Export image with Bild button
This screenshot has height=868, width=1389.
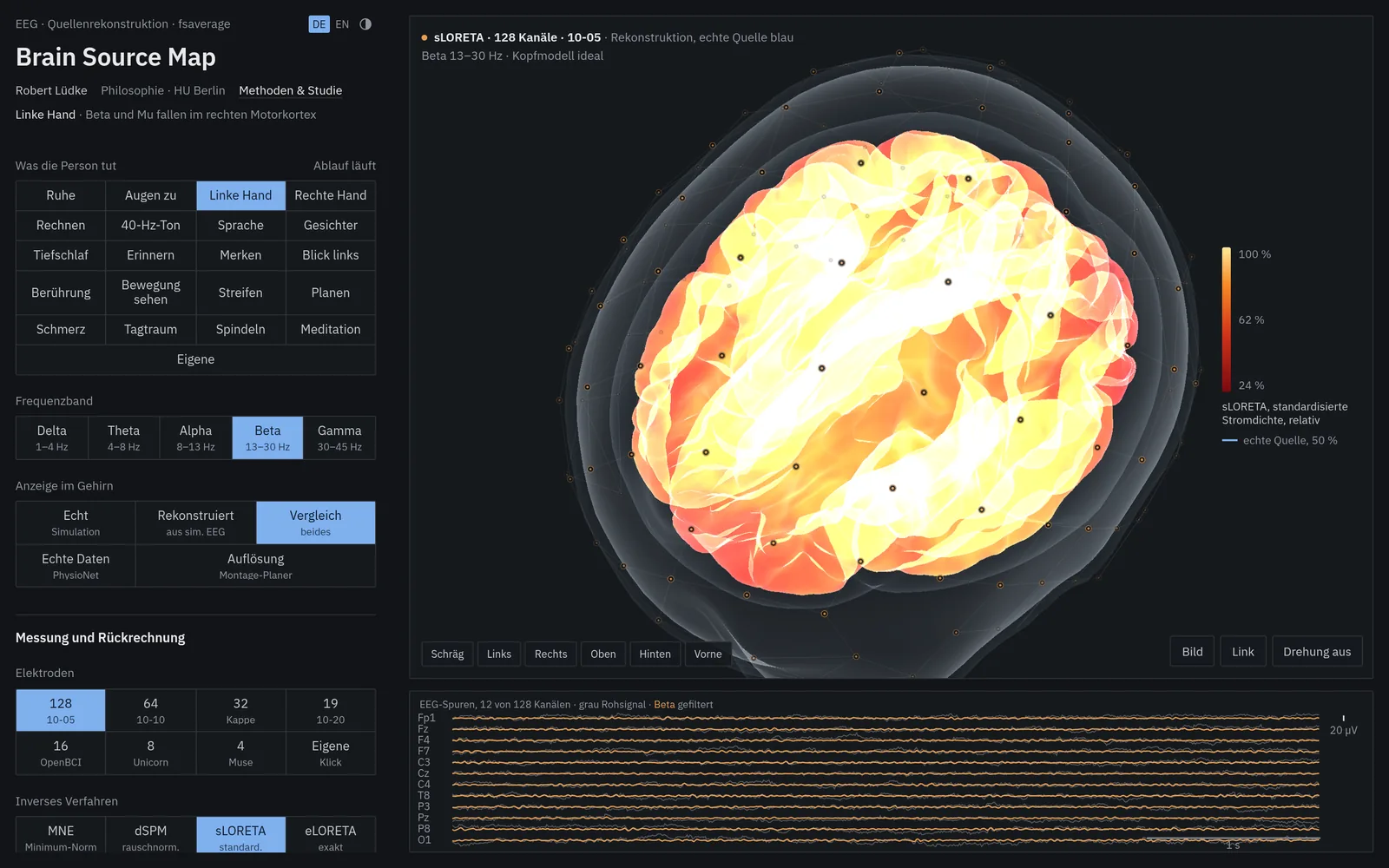pyautogui.click(x=1193, y=652)
